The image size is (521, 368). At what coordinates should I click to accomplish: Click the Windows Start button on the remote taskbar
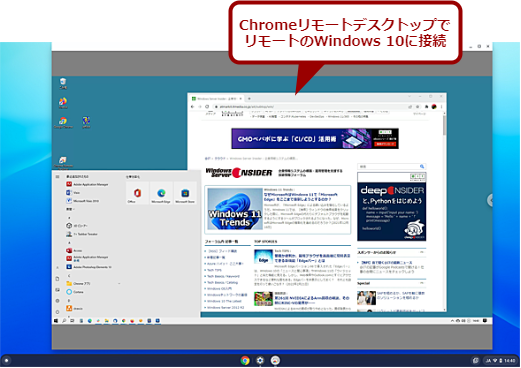pos(56,321)
